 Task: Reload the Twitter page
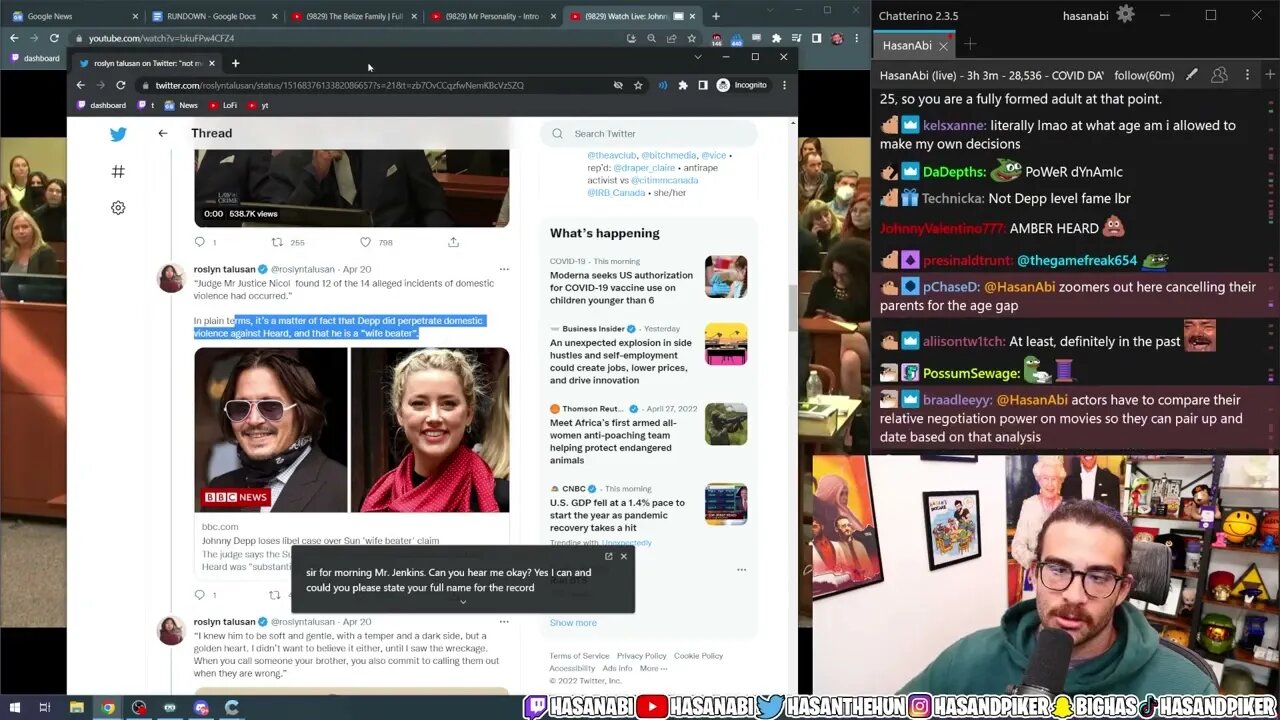click(x=121, y=85)
